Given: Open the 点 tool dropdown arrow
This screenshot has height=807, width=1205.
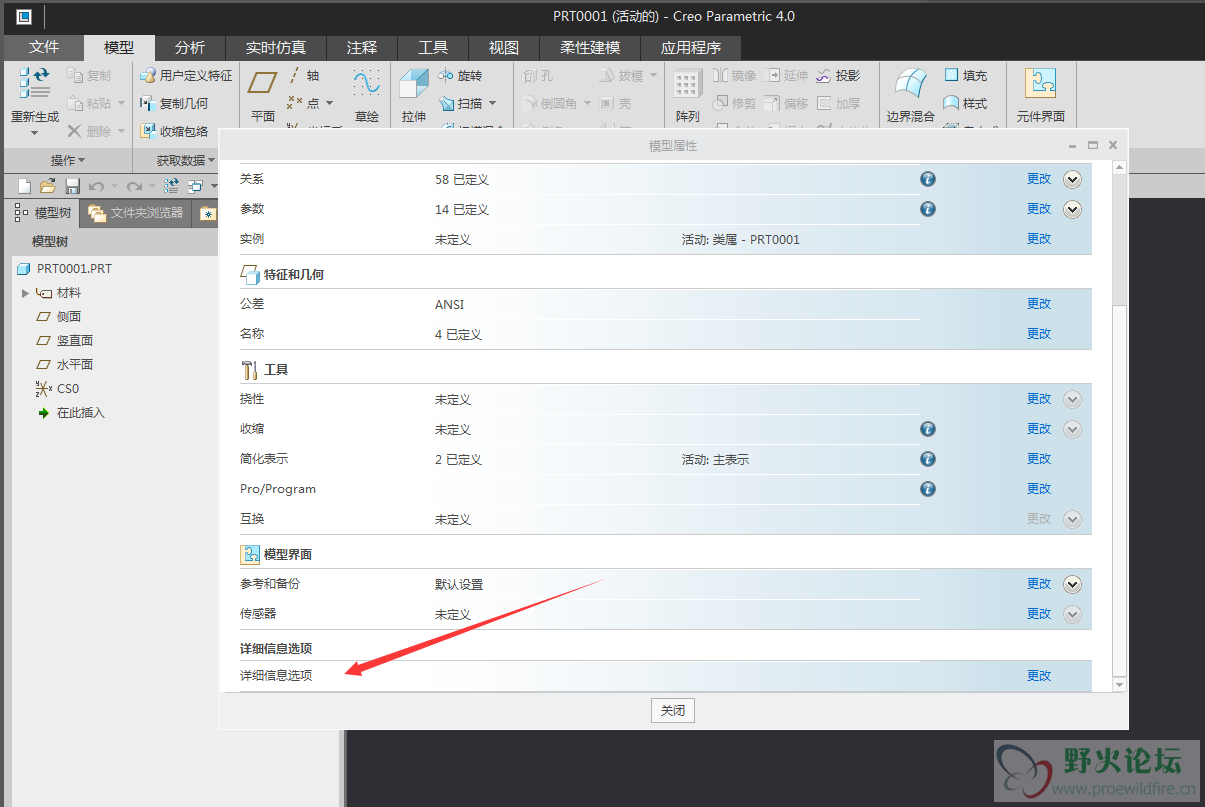Looking at the screenshot, I should (329, 103).
